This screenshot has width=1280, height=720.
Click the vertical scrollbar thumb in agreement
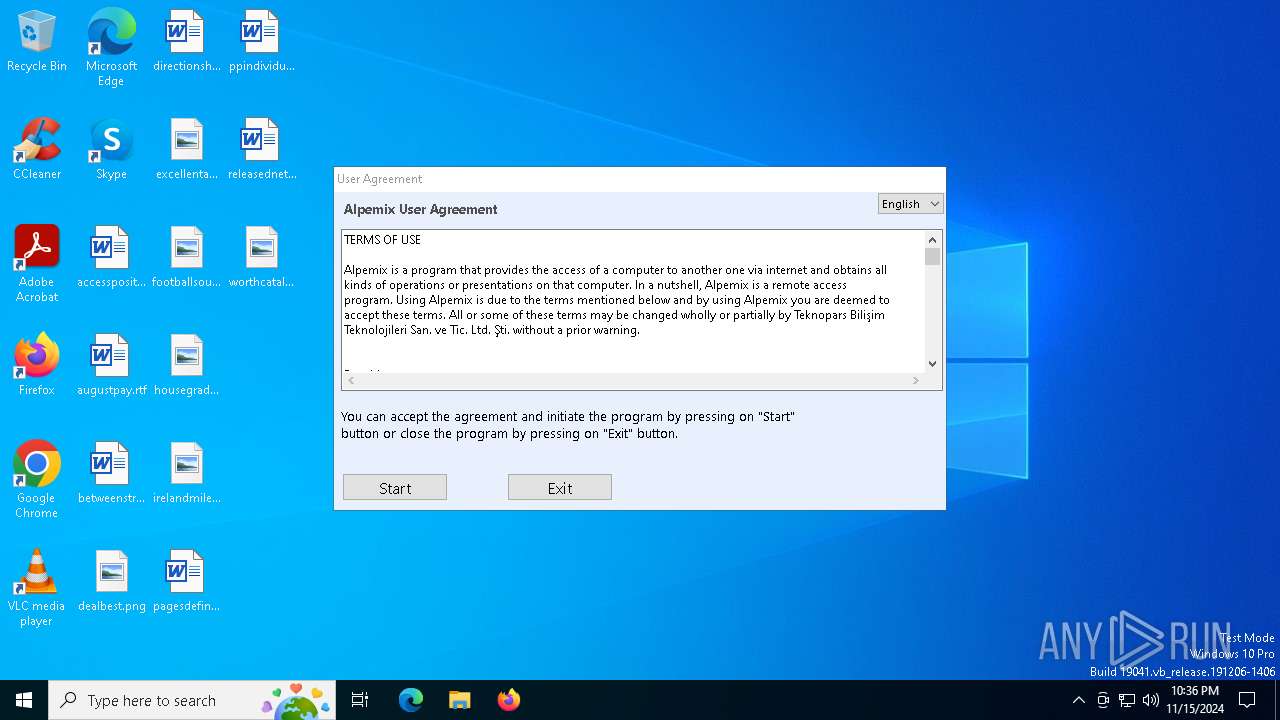pos(932,257)
